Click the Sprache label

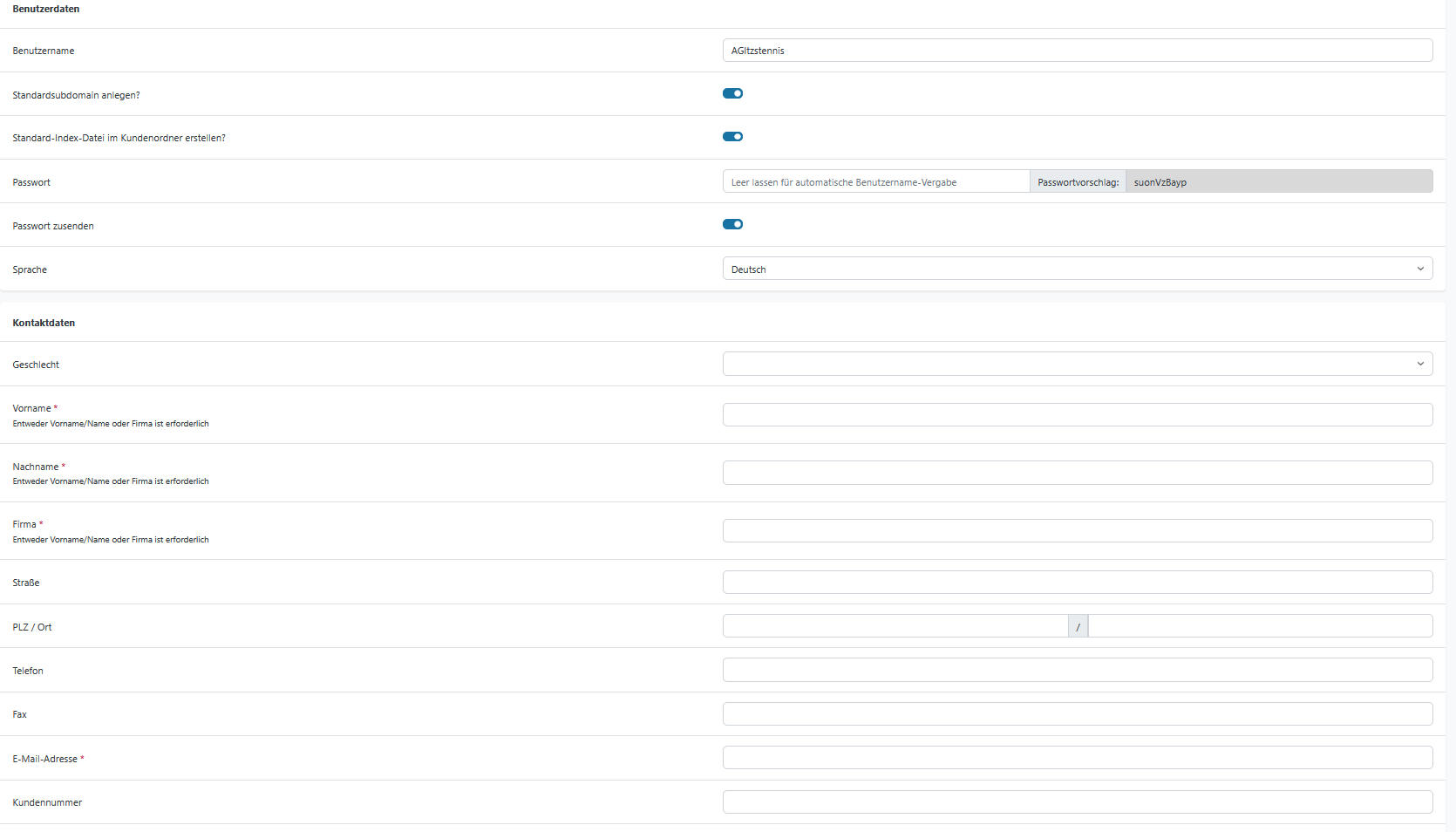(x=30, y=269)
